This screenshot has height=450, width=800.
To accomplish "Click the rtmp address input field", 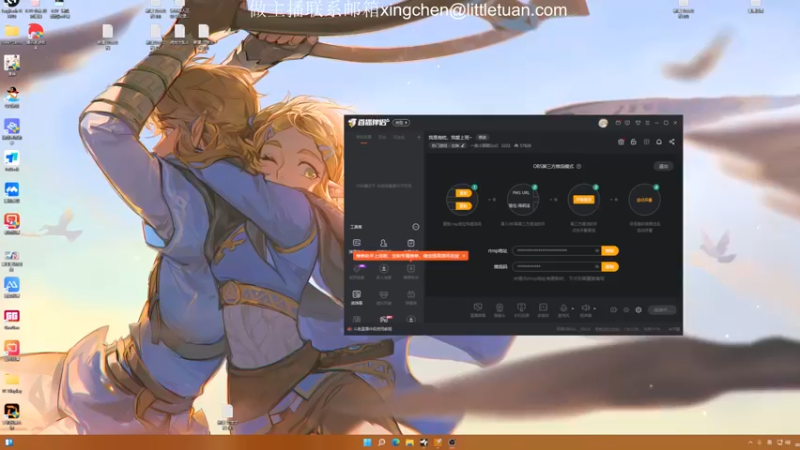I will pos(556,251).
